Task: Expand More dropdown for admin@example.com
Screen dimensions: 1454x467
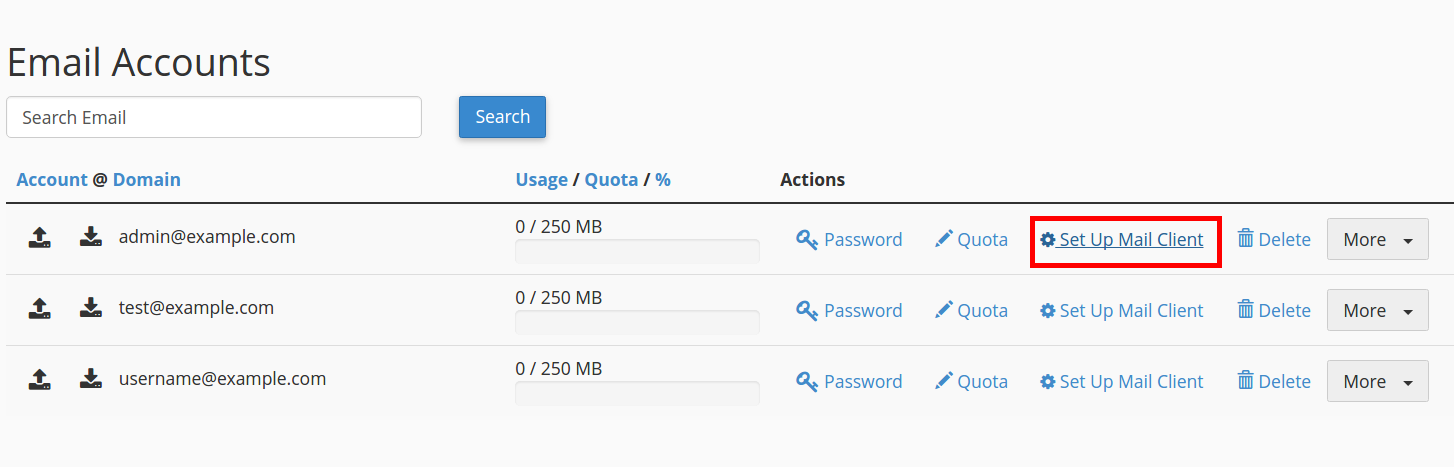Action: pos(1377,240)
